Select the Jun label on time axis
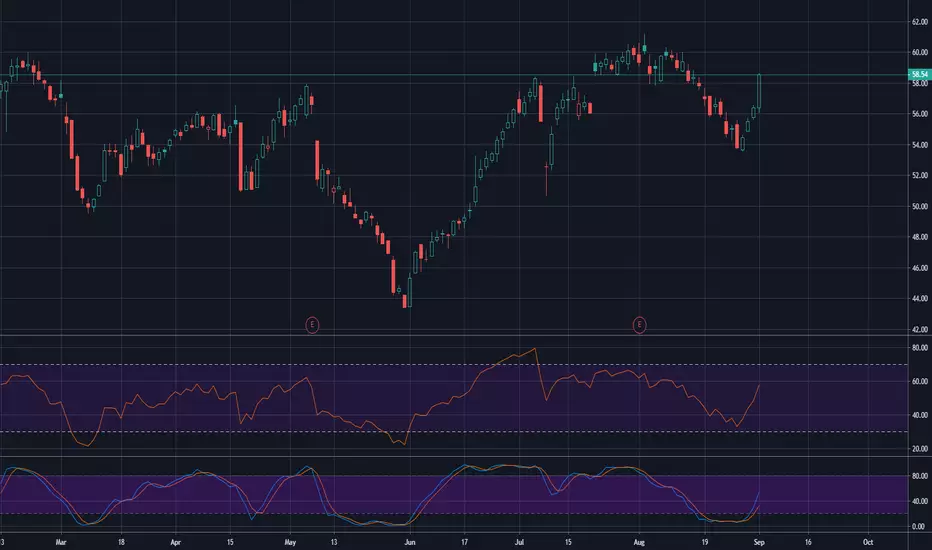The height and width of the screenshot is (550, 932). point(410,542)
